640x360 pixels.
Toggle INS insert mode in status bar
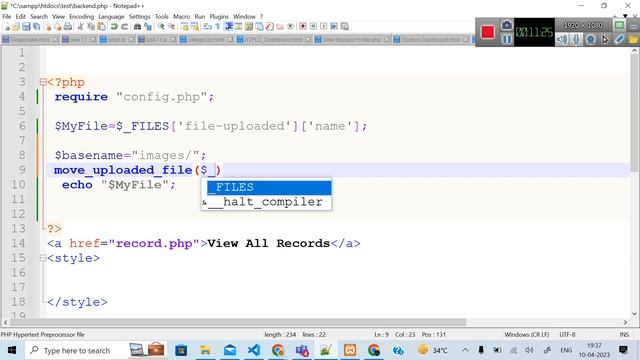click(x=624, y=334)
